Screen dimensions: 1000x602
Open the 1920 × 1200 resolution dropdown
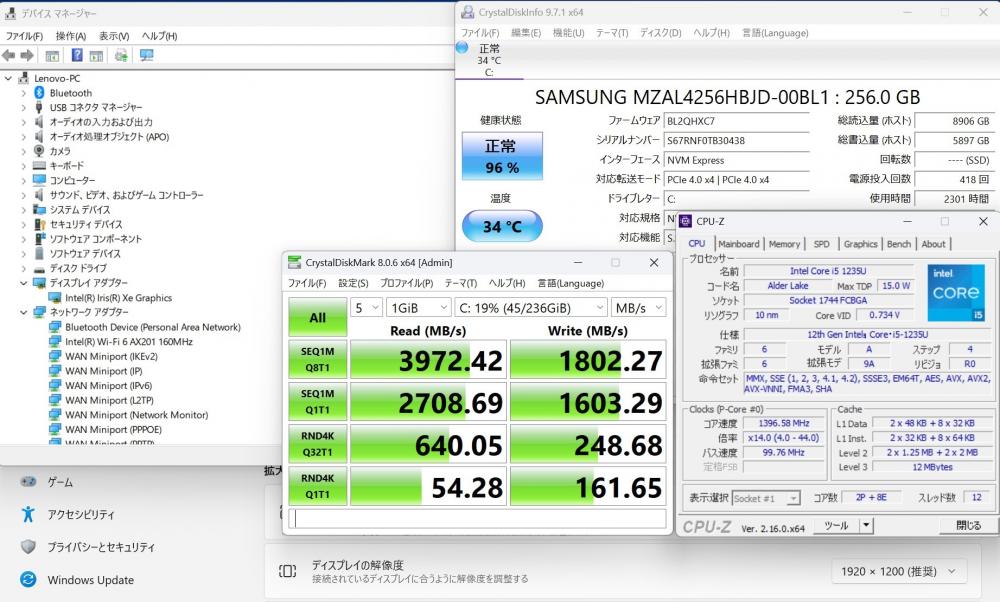click(x=898, y=571)
